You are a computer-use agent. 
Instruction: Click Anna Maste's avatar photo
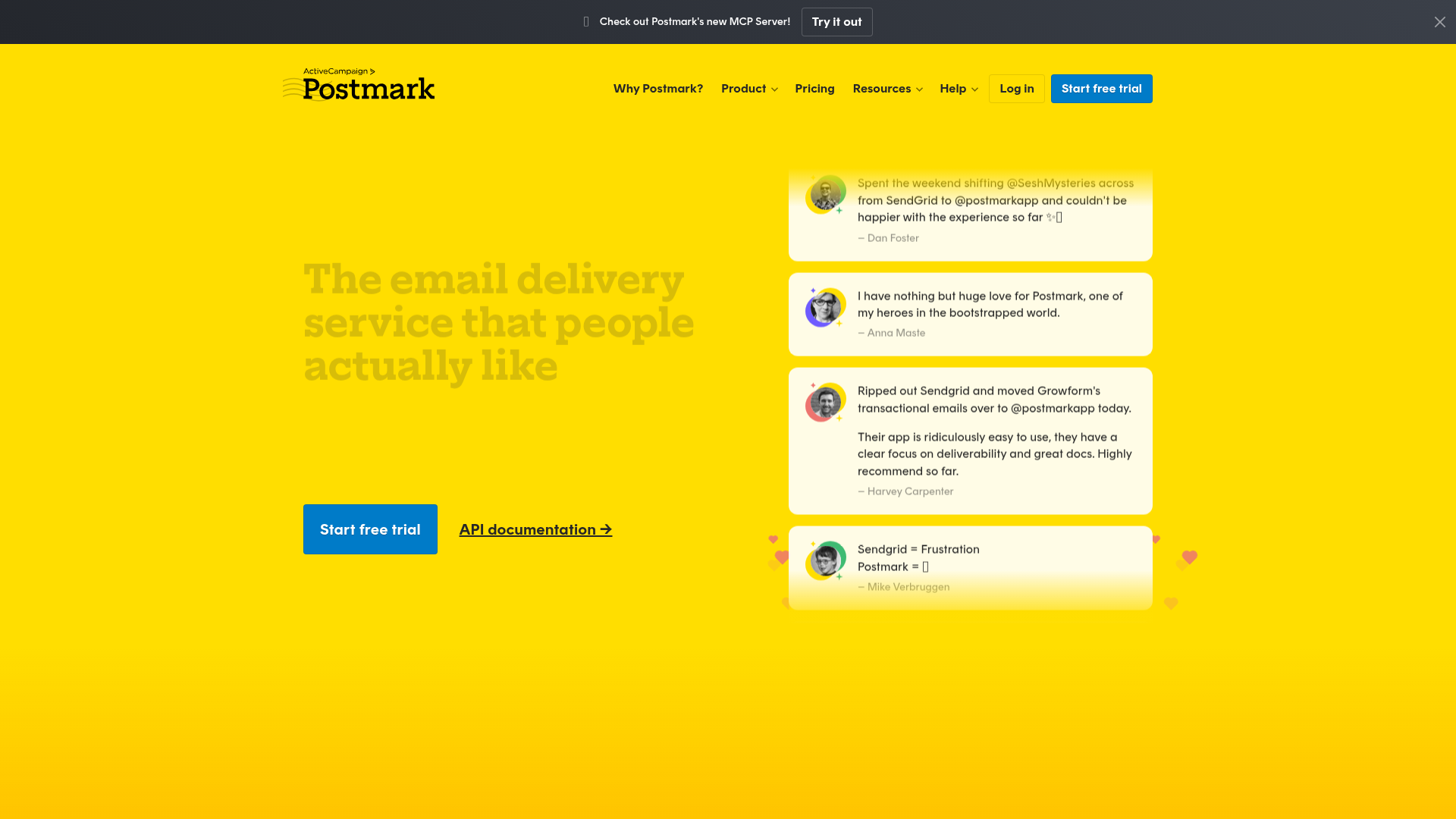(826, 308)
